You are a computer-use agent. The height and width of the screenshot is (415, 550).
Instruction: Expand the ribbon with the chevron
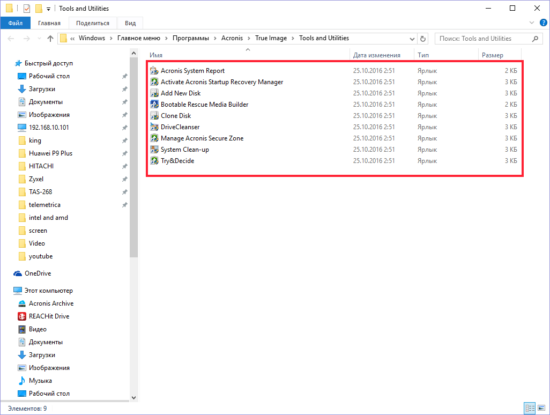(531, 23)
